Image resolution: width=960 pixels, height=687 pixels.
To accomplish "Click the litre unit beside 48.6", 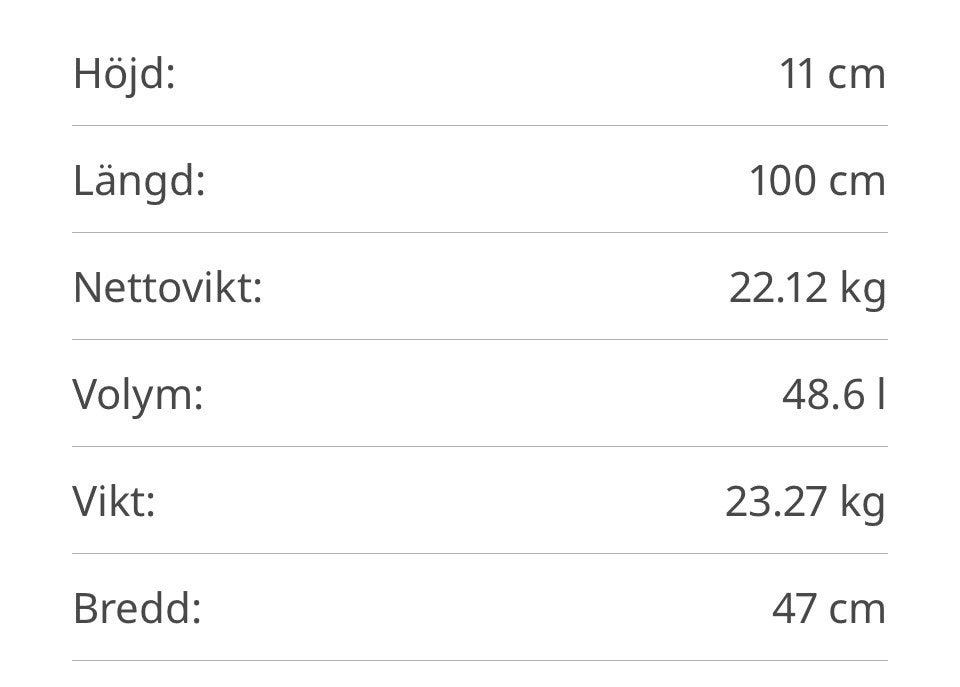I will (880, 395).
